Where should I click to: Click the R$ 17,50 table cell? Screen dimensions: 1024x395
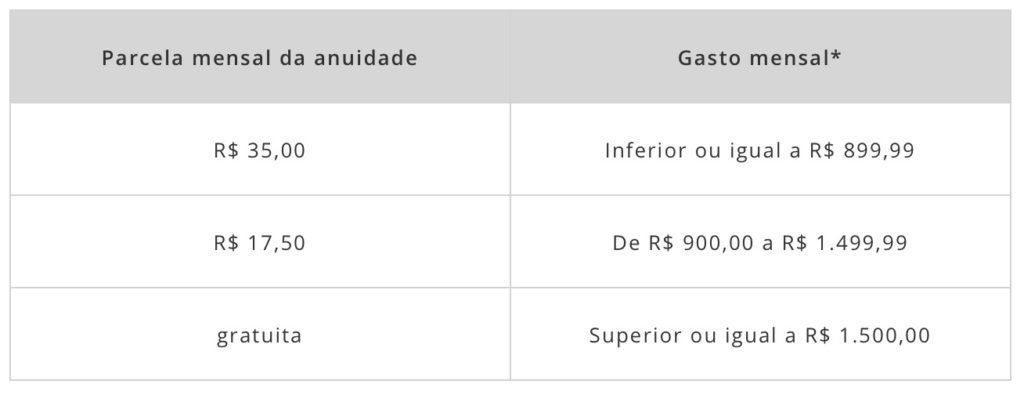260,242
